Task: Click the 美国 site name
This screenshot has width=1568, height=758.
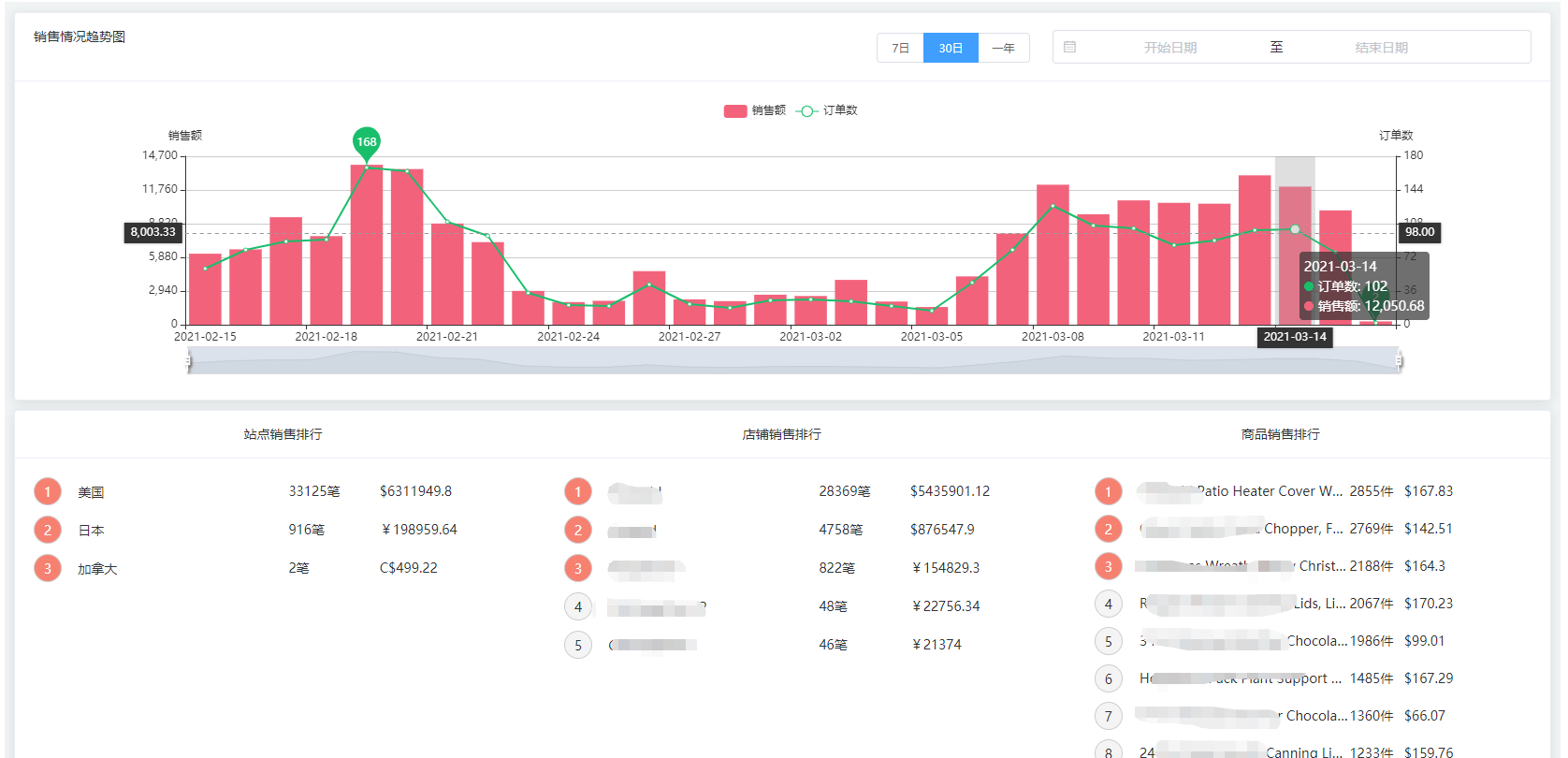Action: (x=91, y=492)
